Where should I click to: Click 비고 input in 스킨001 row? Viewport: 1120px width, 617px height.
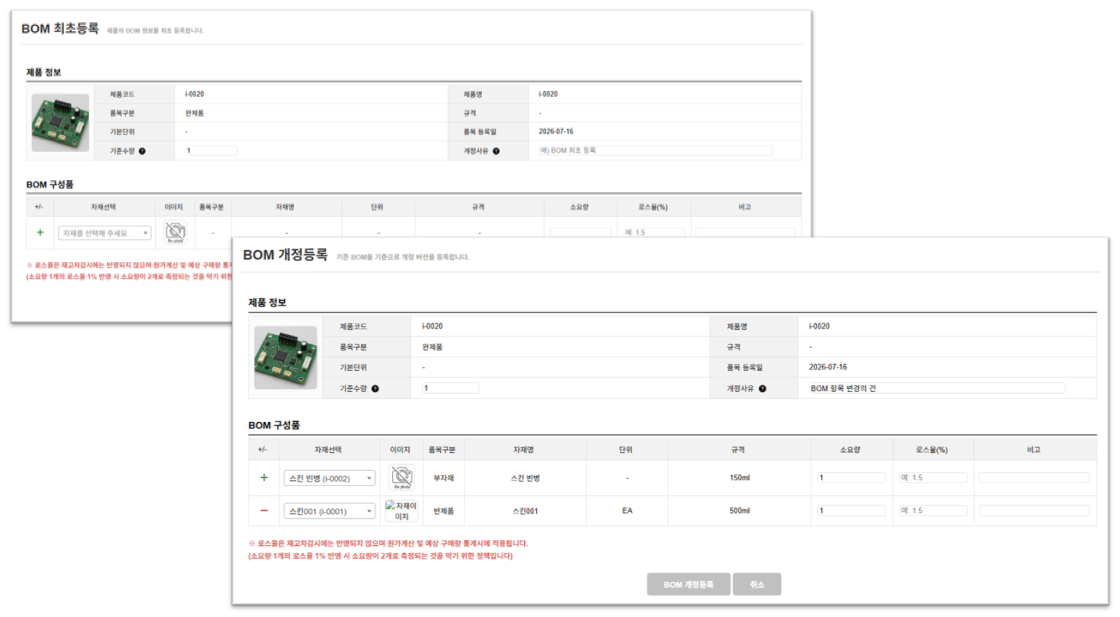click(x=1034, y=511)
